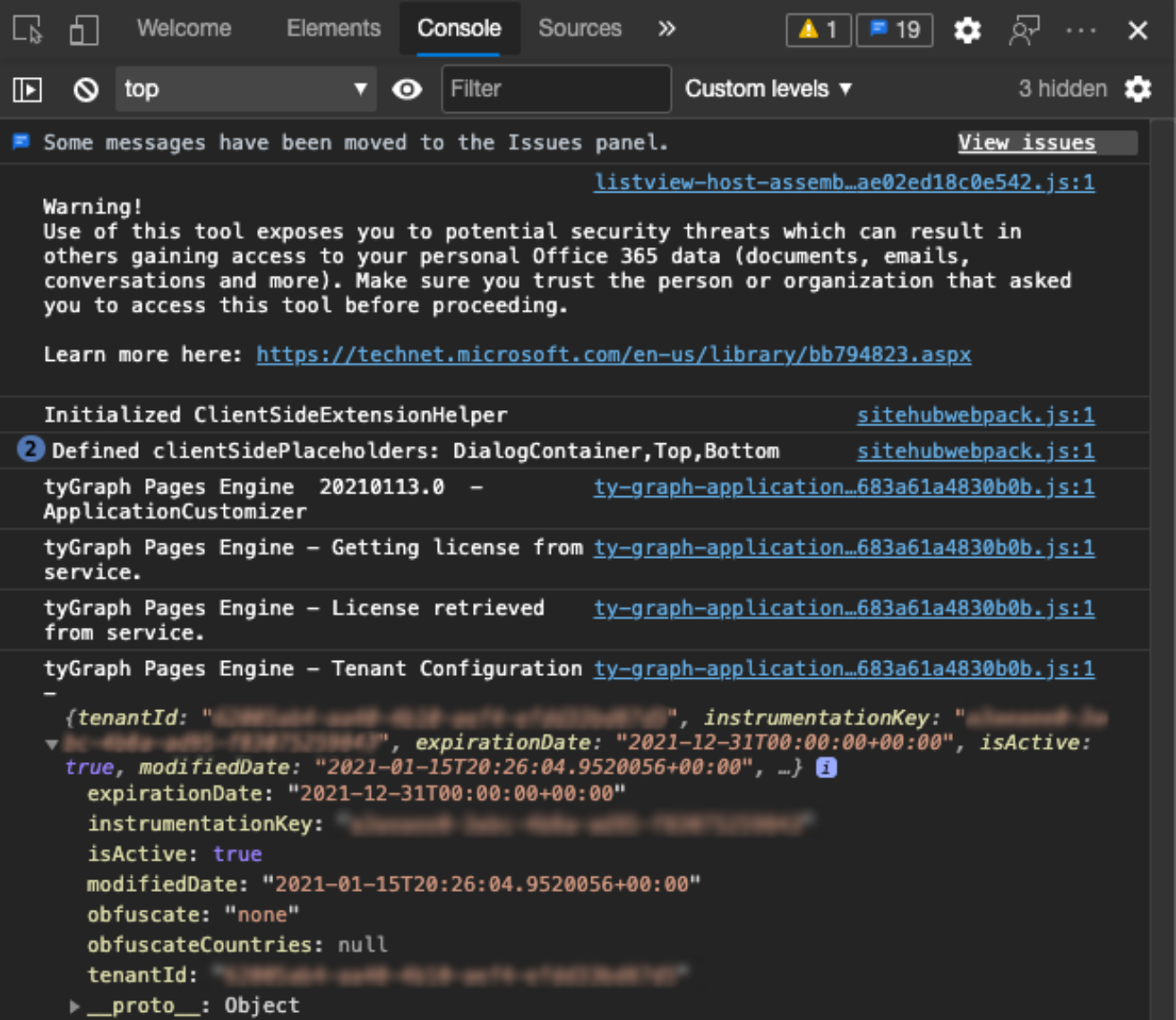Toggle the device toolbar
The height and width of the screenshot is (1020, 1176).
tap(83, 28)
